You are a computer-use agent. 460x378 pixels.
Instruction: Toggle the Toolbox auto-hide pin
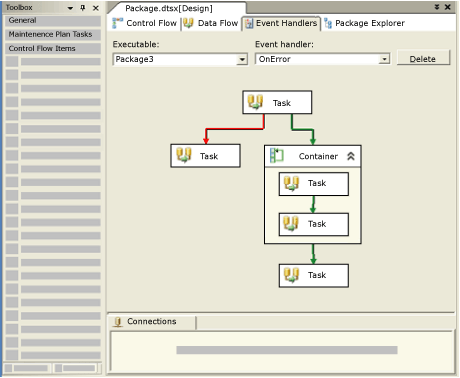[83, 8]
